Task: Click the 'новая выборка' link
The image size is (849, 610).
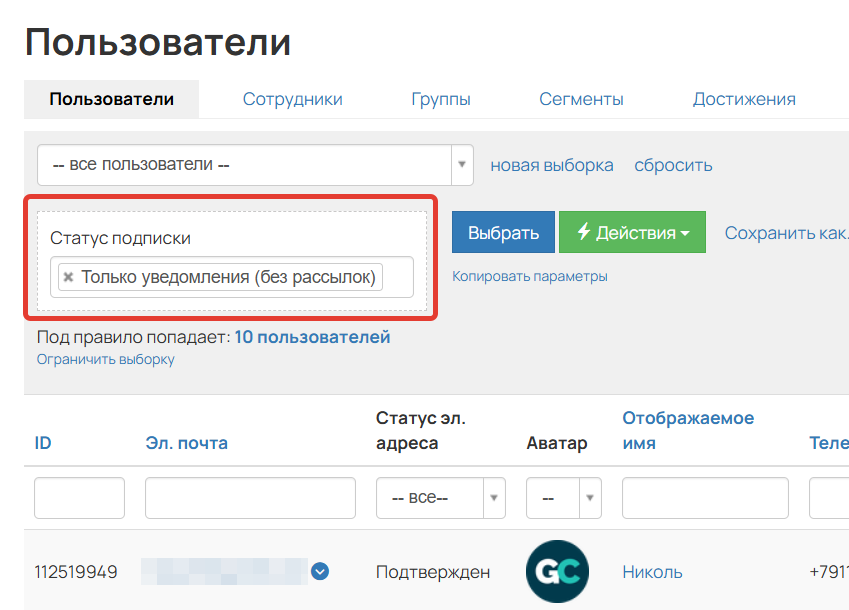Action: 551,165
